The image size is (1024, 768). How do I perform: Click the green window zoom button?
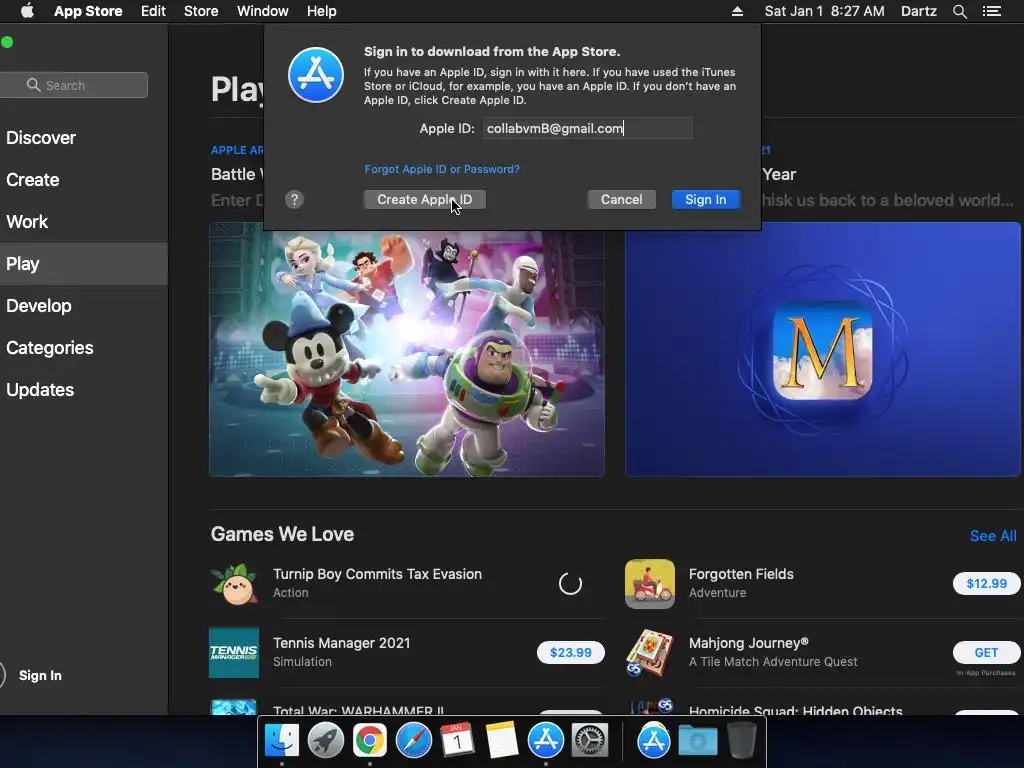pyautogui.click(x=7, y=42)
